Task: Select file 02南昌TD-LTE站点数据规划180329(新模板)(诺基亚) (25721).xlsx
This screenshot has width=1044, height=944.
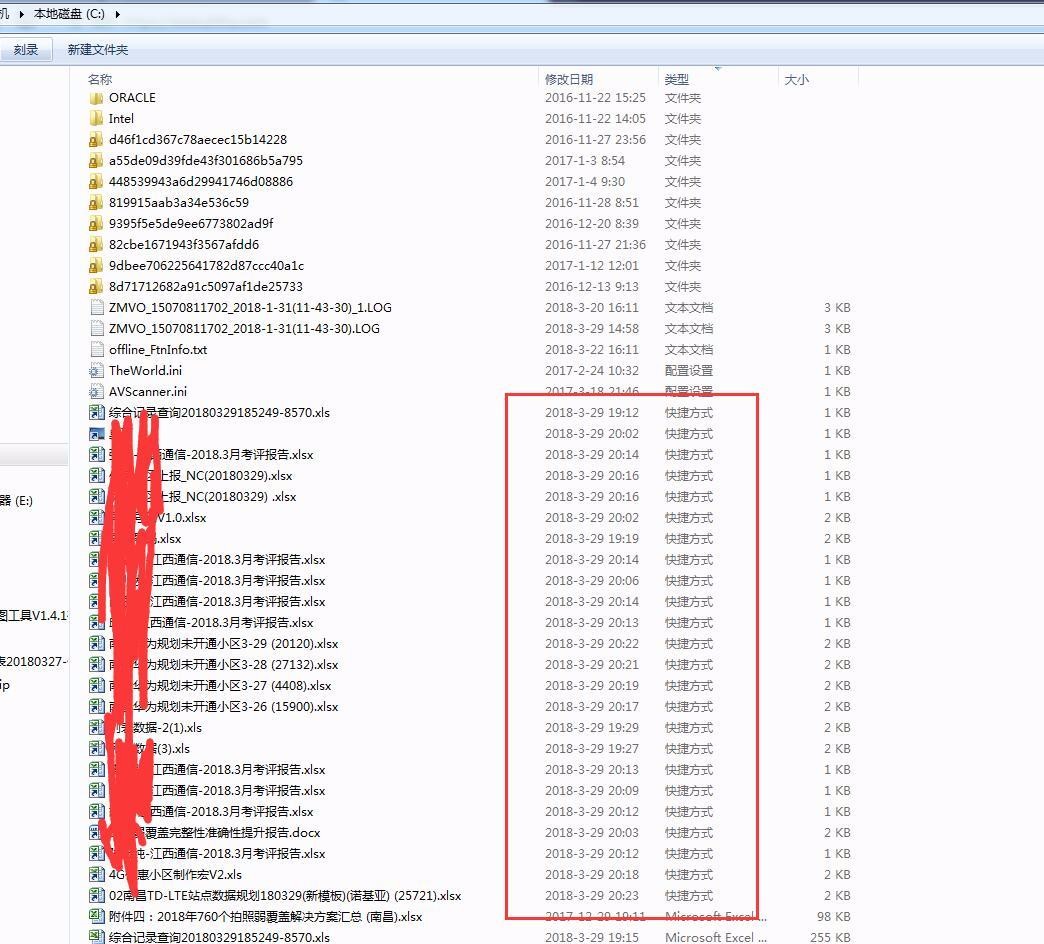Action: point(285,895)
